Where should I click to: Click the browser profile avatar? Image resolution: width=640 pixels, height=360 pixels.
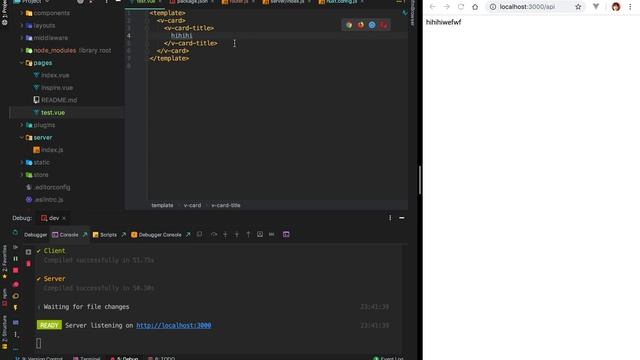(x=616, y=7)
